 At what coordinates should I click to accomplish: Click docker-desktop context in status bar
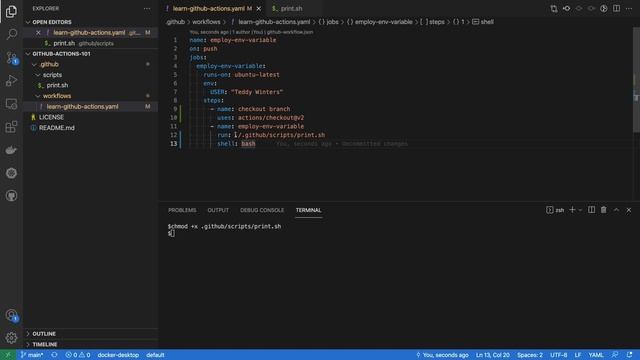coord(118,355)
